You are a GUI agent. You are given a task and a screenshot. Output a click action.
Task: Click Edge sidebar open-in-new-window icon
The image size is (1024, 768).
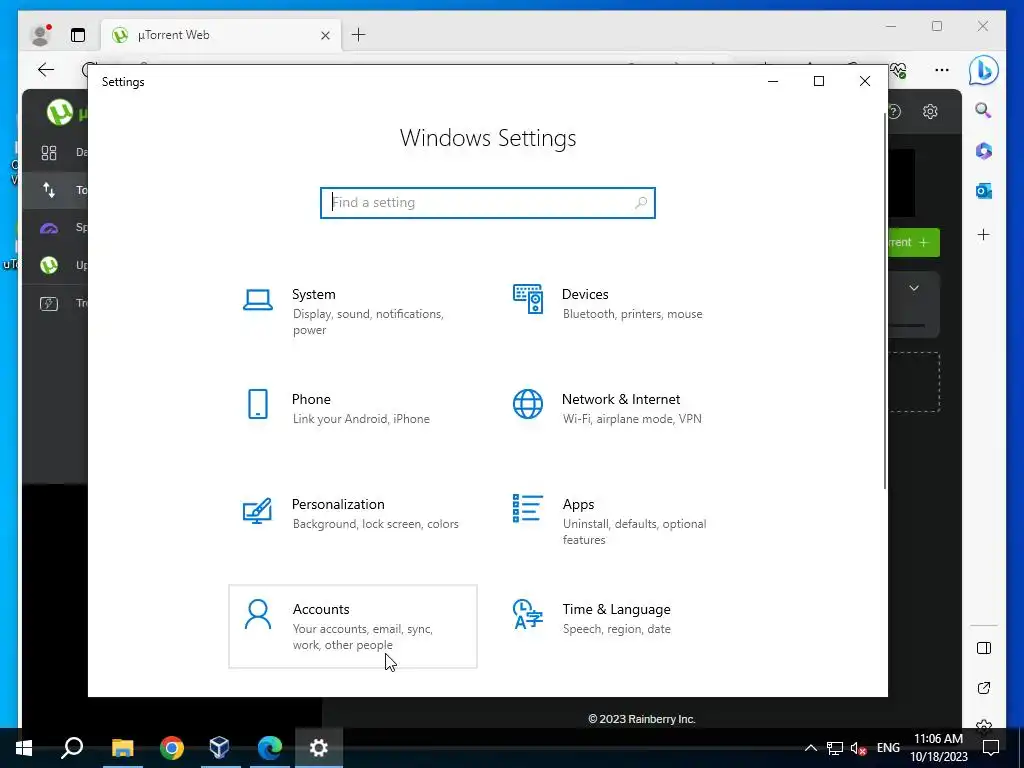pyautogui.click(x=984, y=688)
